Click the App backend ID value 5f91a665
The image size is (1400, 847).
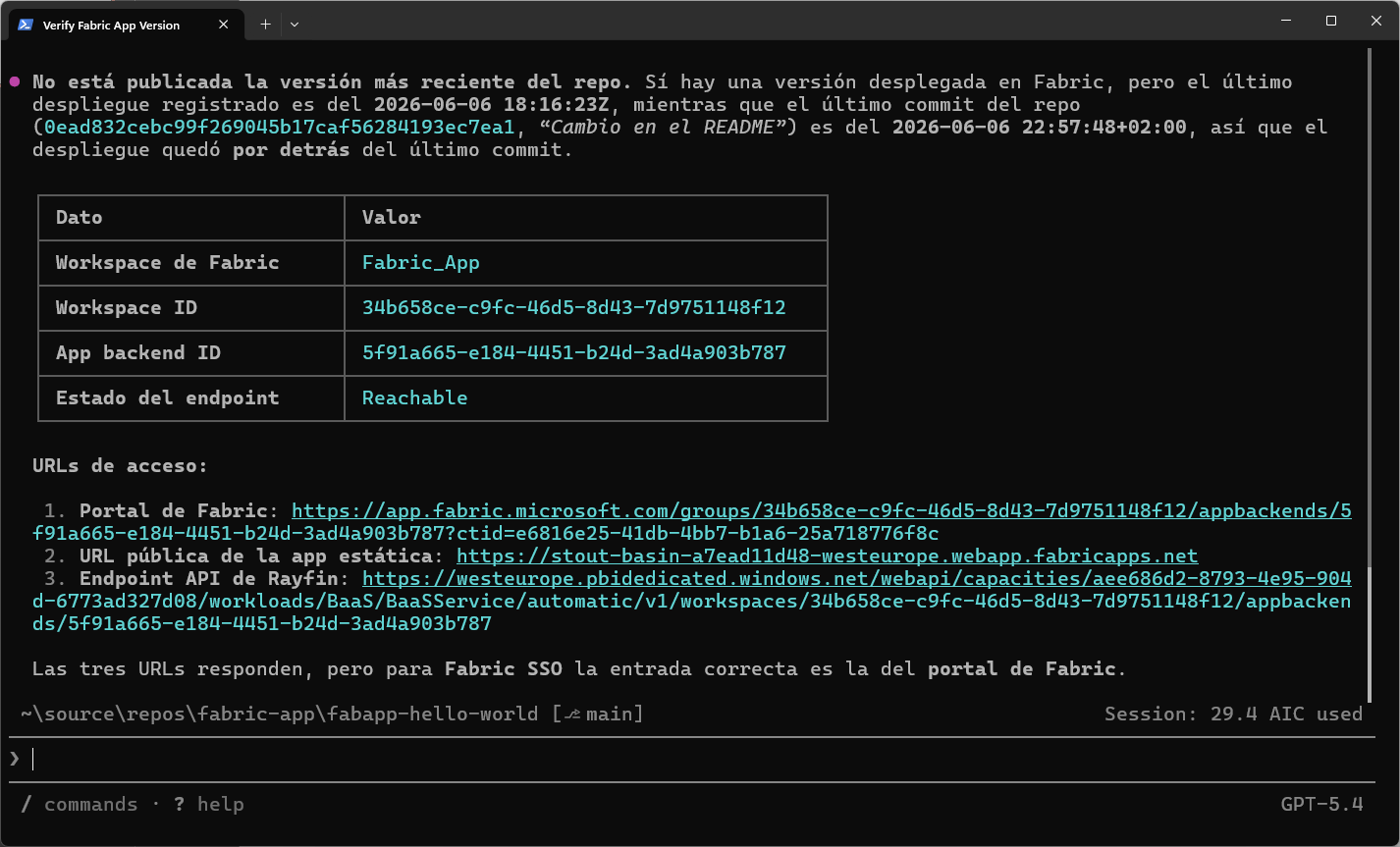[573, 352]
